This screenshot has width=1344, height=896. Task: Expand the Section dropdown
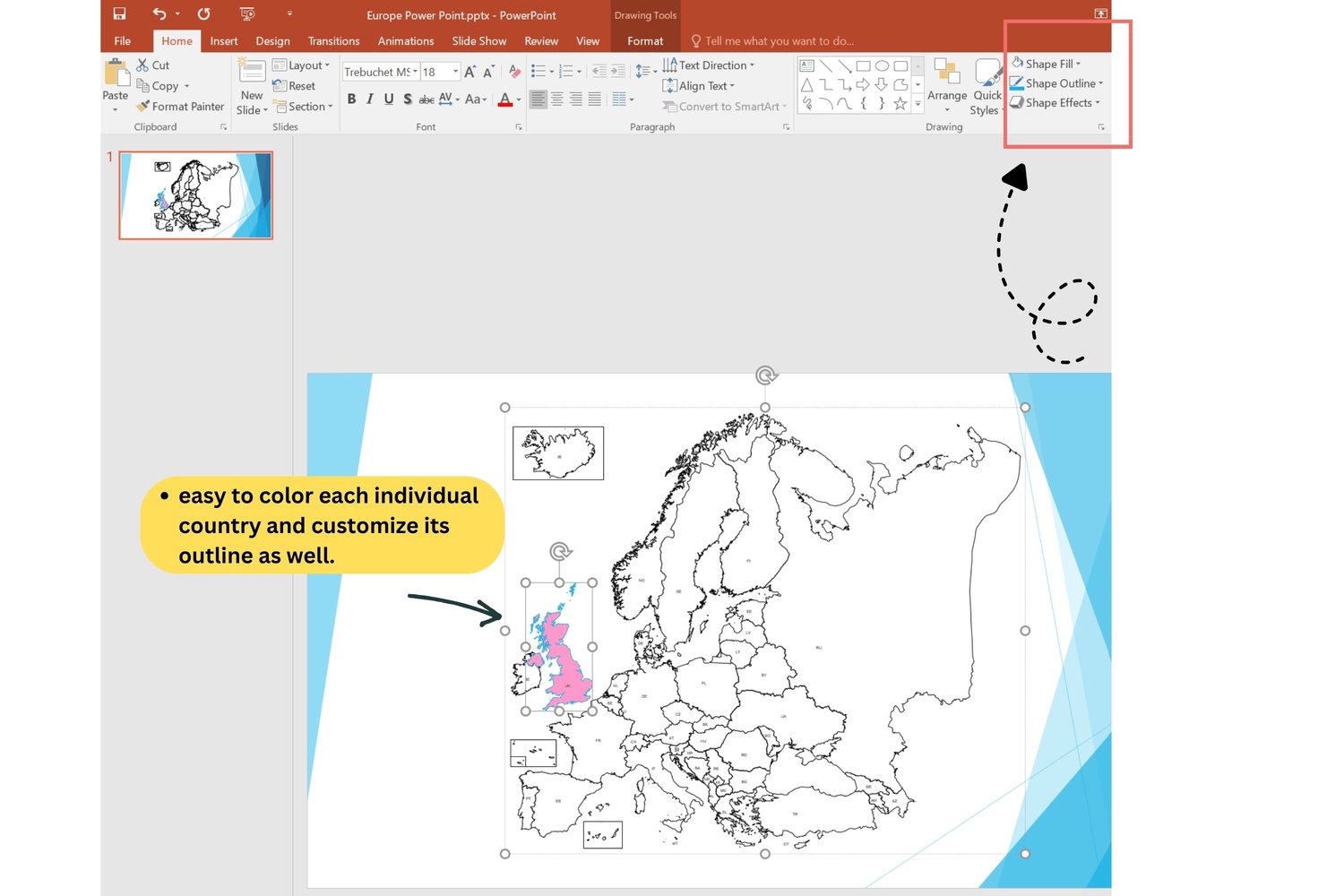coord(303,106)
